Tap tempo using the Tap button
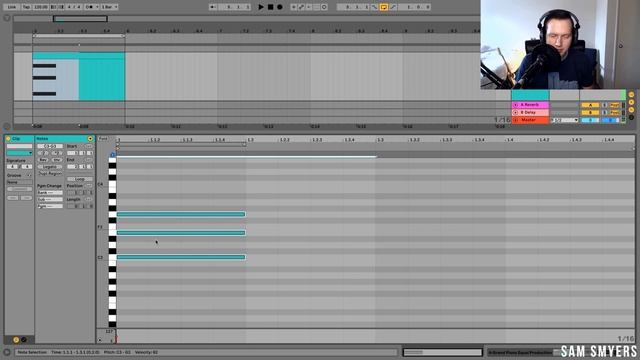Screen dimensions: 640x360 tap(26, 7)
